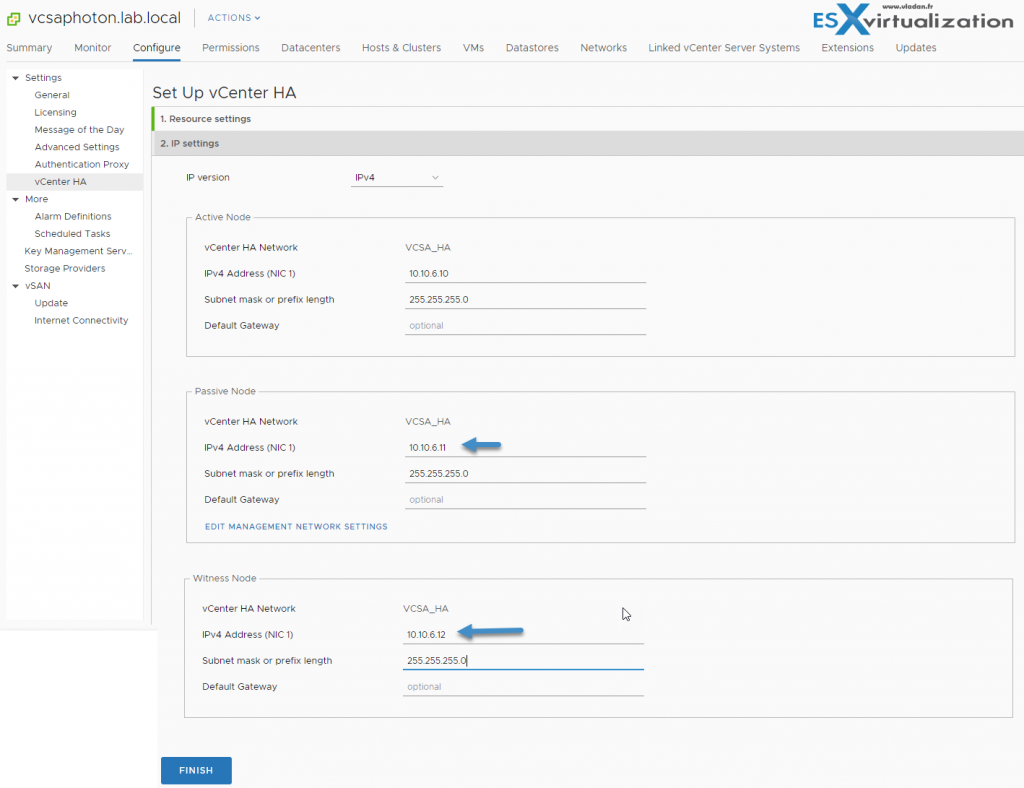Click Witness Node subnet mask field
The height and width of the screenshot is (788, 1024).
(x=523, y=661)
